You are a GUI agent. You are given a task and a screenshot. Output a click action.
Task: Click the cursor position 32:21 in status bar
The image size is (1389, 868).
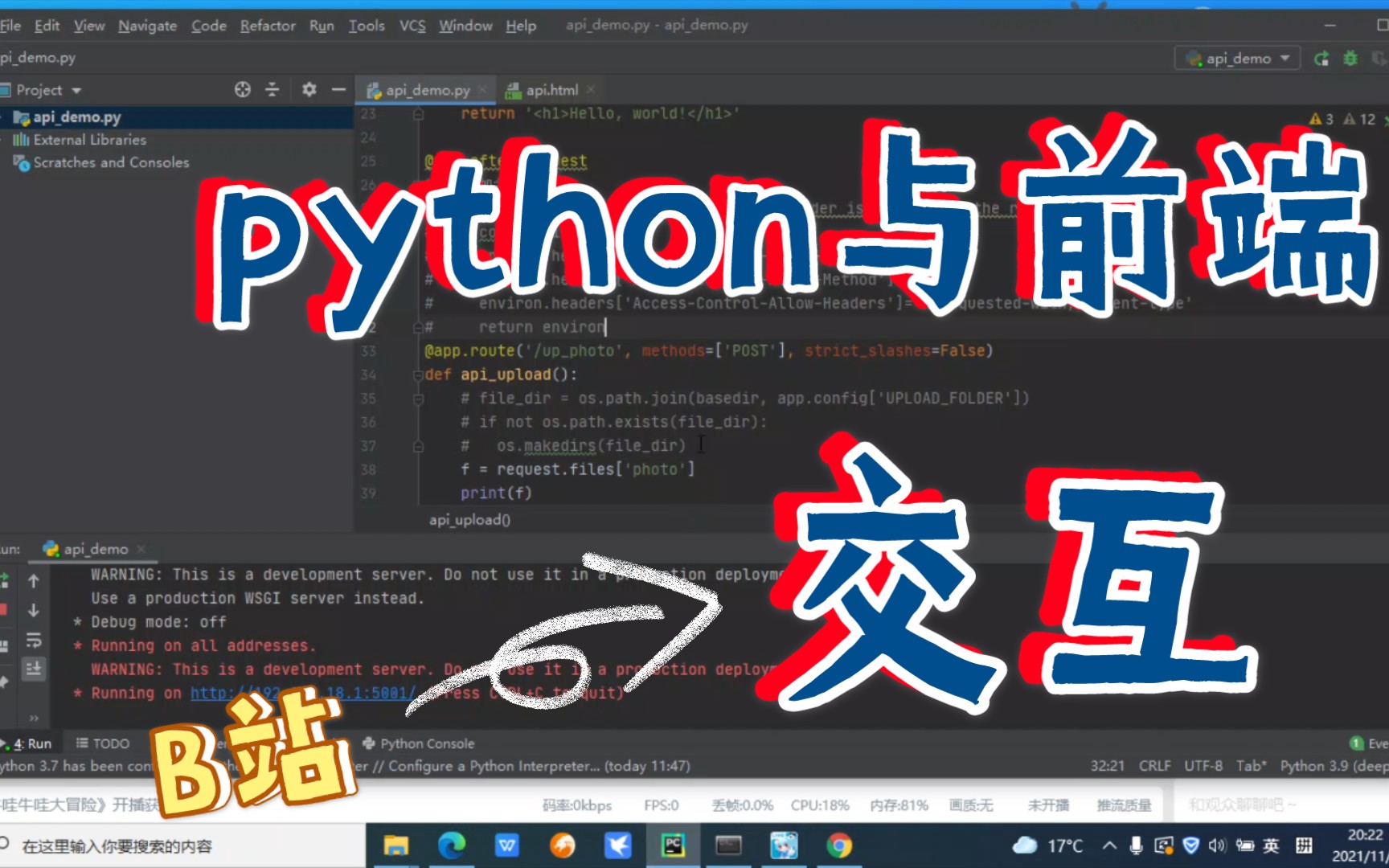coord(1108,766)
